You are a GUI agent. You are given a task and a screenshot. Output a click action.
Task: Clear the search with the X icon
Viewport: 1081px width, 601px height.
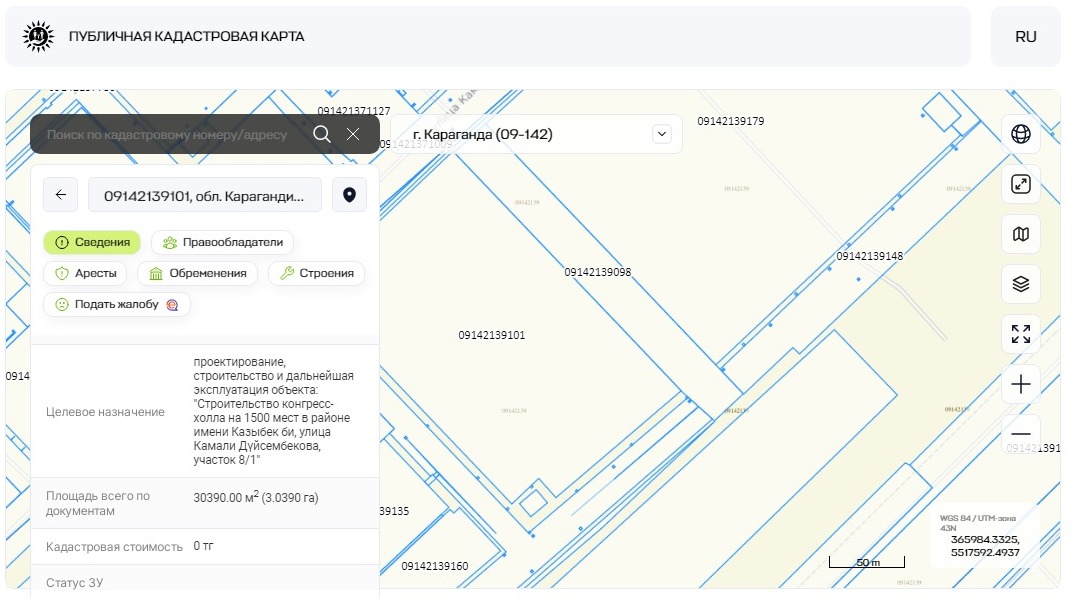click(x=353, y=134)
